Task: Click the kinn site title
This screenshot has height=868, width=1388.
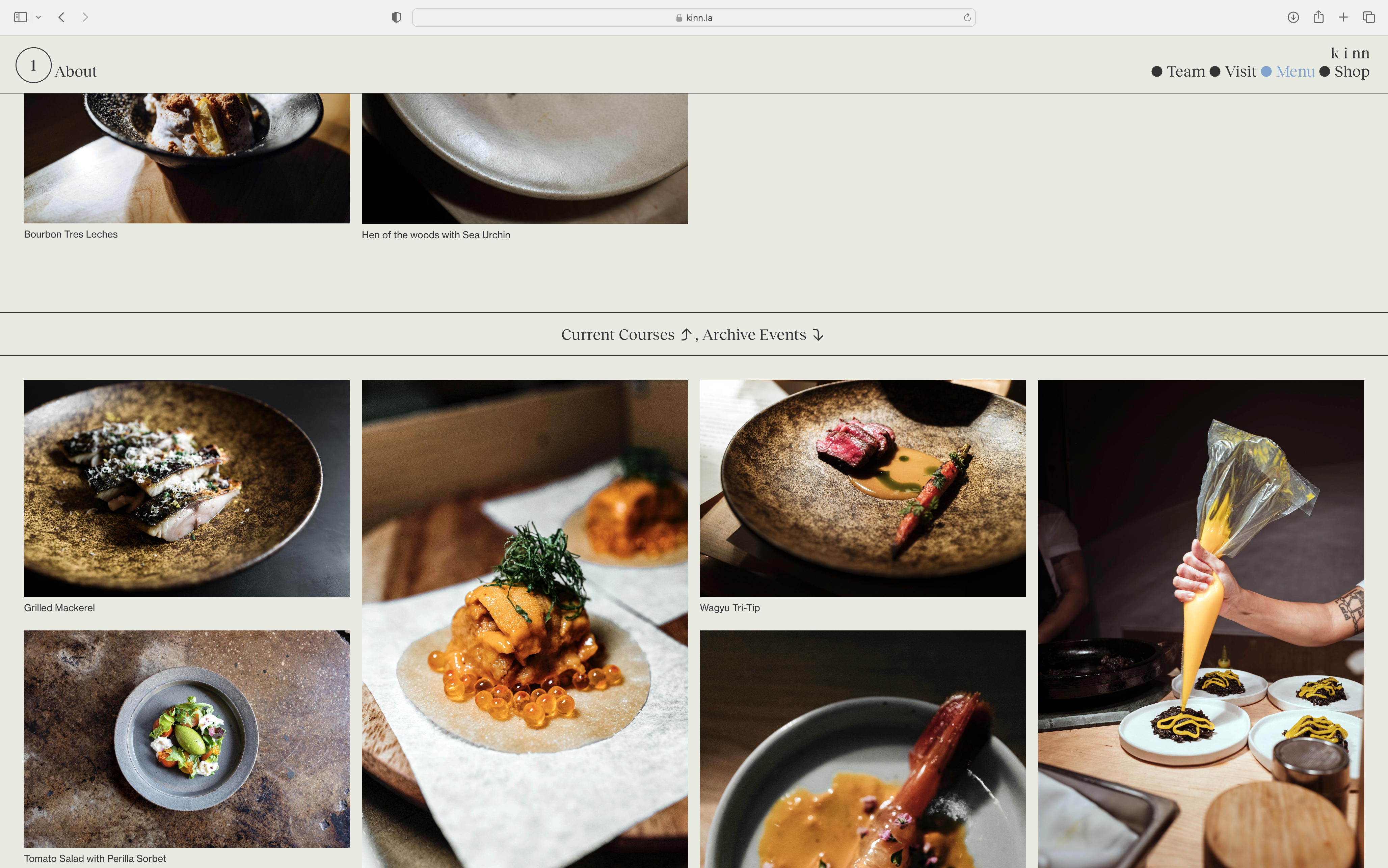Action: [x=1350, y=53]
